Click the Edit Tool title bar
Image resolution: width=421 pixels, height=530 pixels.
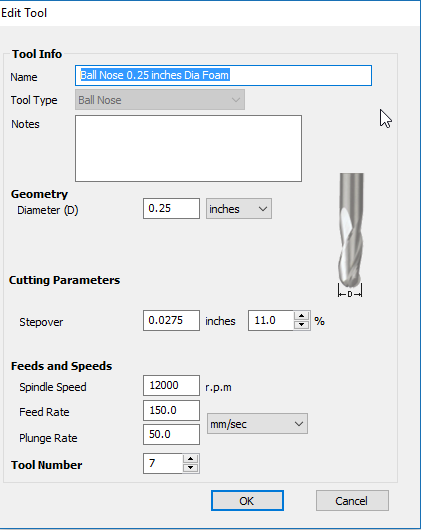pos(209,13)
